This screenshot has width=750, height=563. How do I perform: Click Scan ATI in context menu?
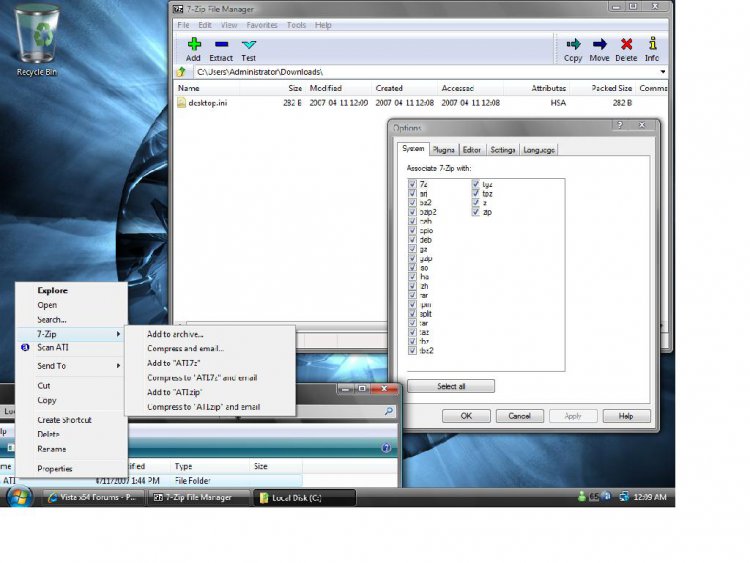(x=53, y=347)
